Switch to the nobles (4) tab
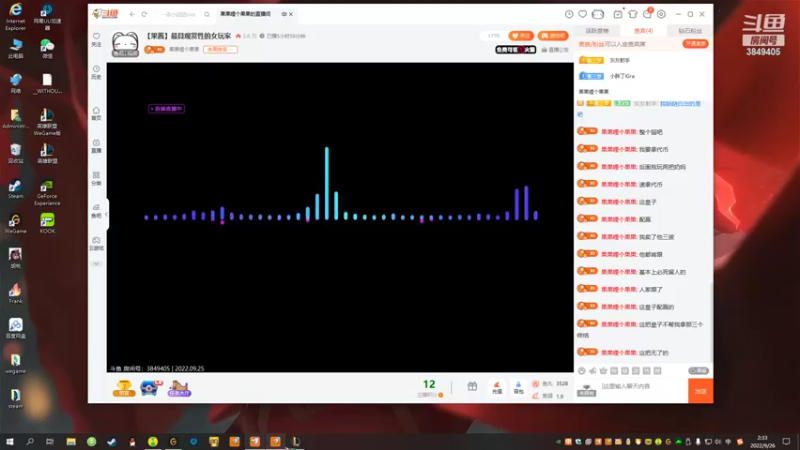The image size is (800, 450). (643, 31)
